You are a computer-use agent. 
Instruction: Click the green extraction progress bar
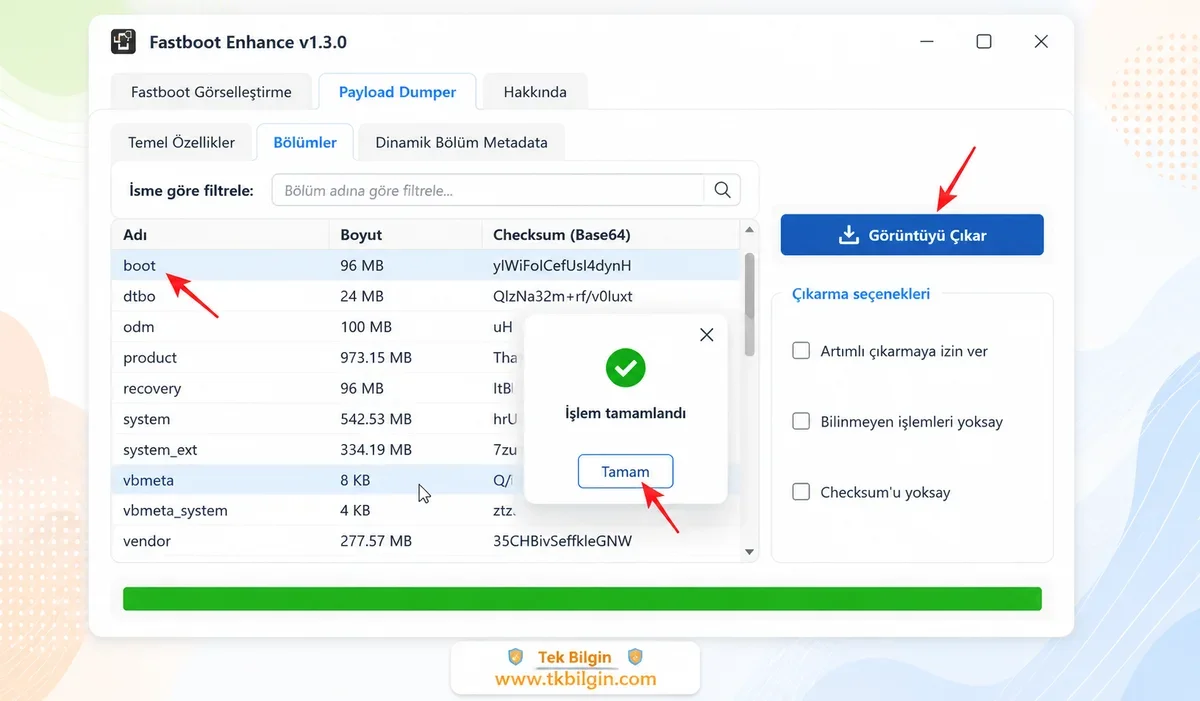582,598
